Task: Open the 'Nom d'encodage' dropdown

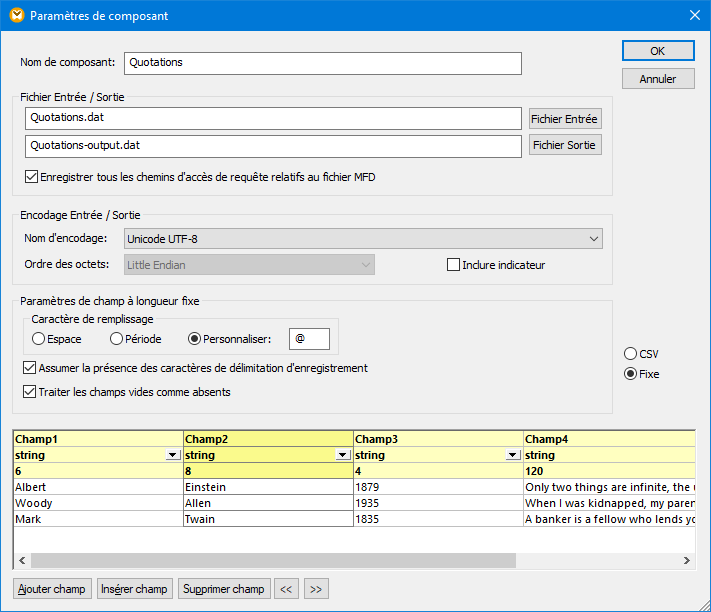Action: 594,239
